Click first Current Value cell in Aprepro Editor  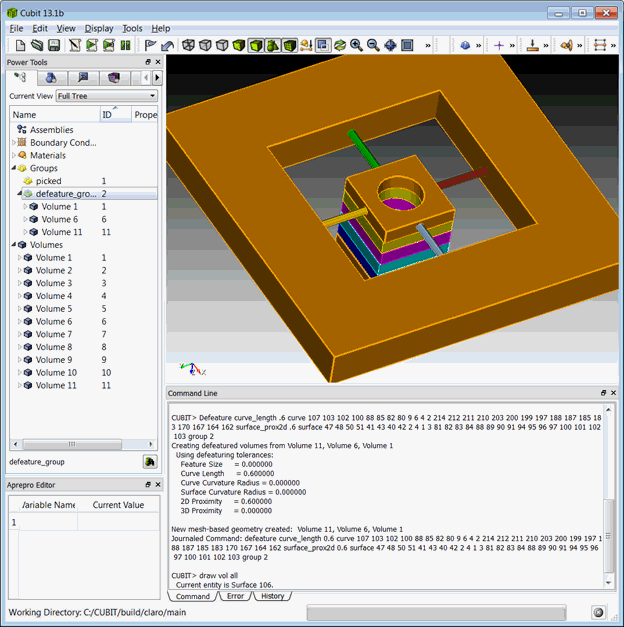[x=119, y=522]
